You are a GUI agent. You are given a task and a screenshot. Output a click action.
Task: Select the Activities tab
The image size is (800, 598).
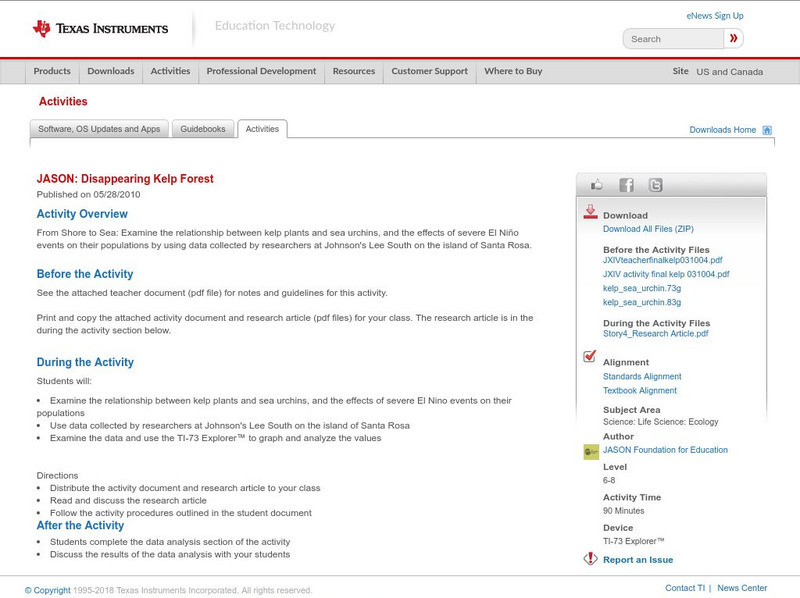pos(262,129)
